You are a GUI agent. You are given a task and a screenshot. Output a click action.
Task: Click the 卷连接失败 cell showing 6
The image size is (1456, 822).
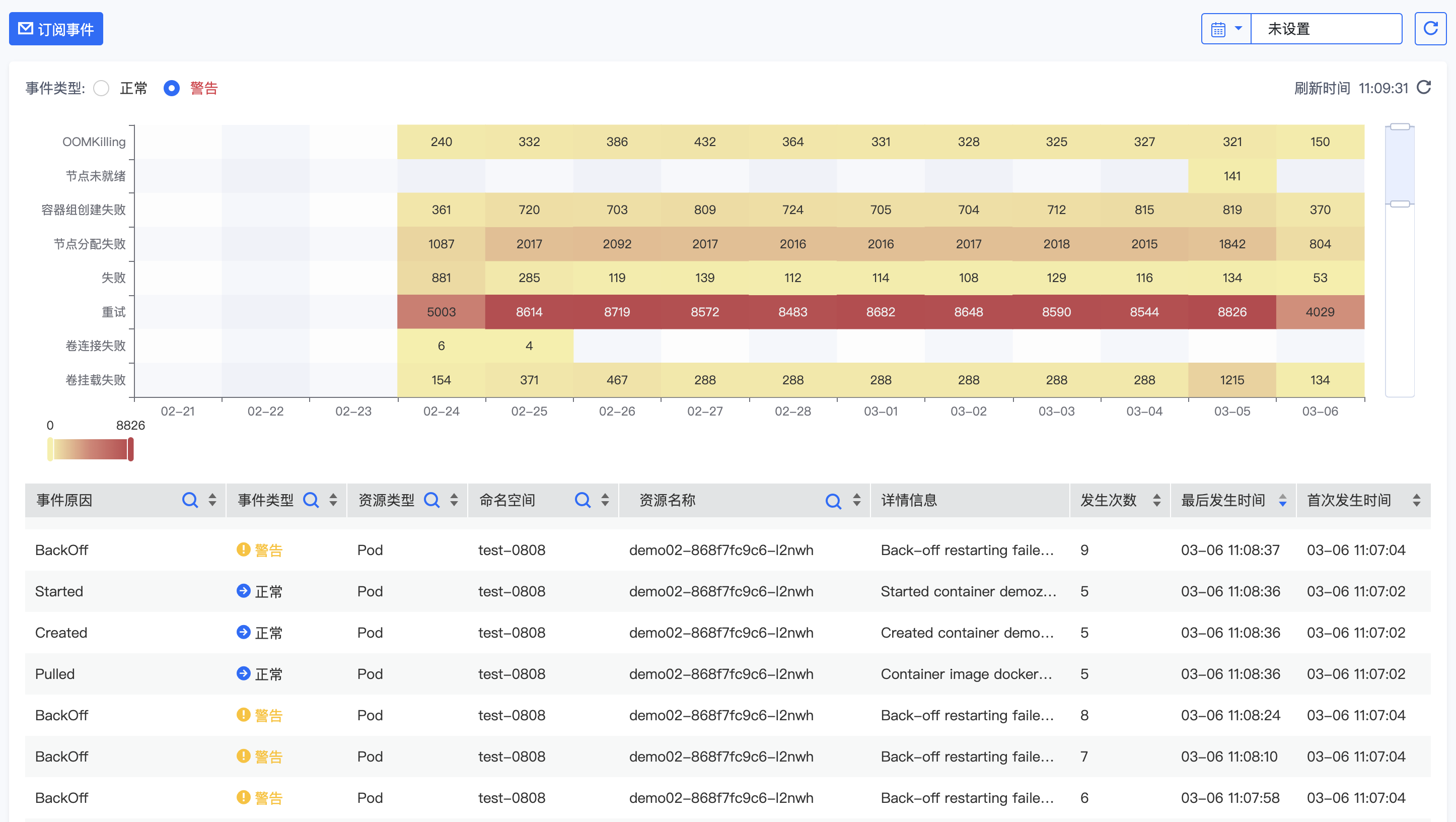[x=442, y=346]
